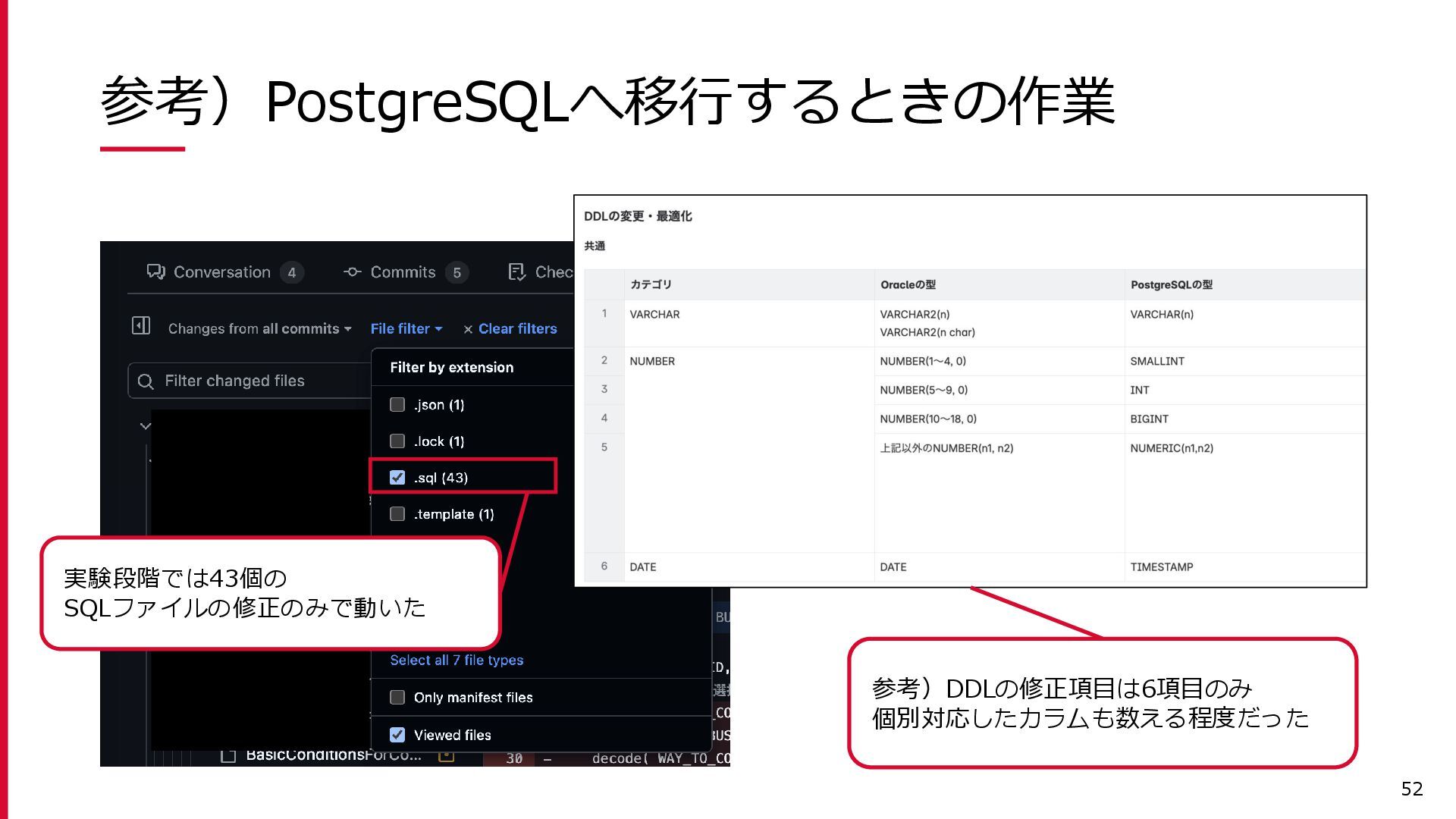This screenshot has width=1456, height=819.
Task: Click the Checks checklist icon
Action: [x=517, y=272]
